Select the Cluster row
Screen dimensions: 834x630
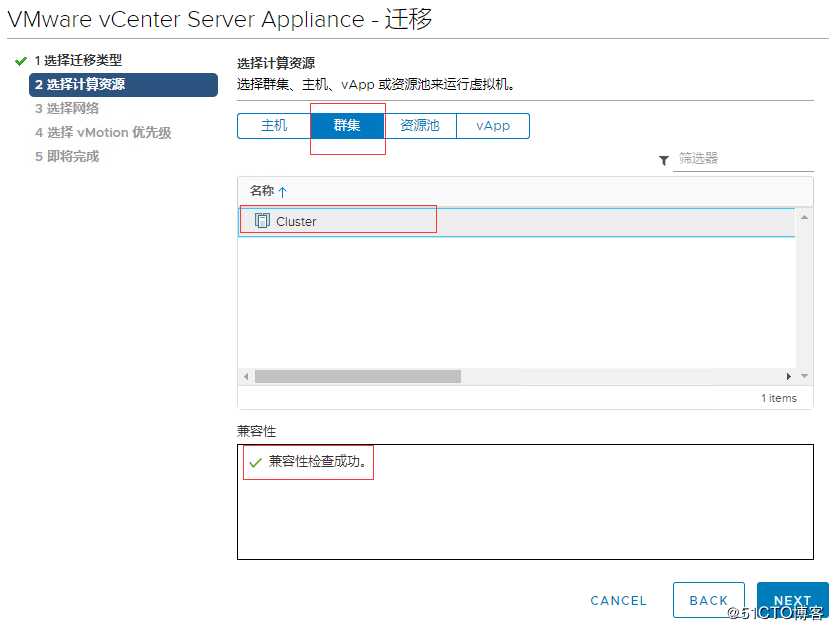[516, 222]
